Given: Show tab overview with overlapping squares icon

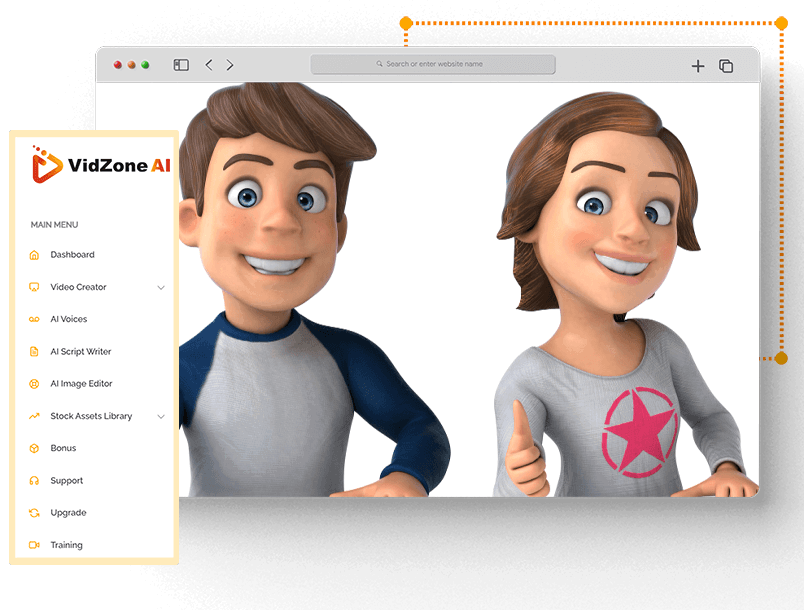Looking at the screenshot, I should 726,66.
